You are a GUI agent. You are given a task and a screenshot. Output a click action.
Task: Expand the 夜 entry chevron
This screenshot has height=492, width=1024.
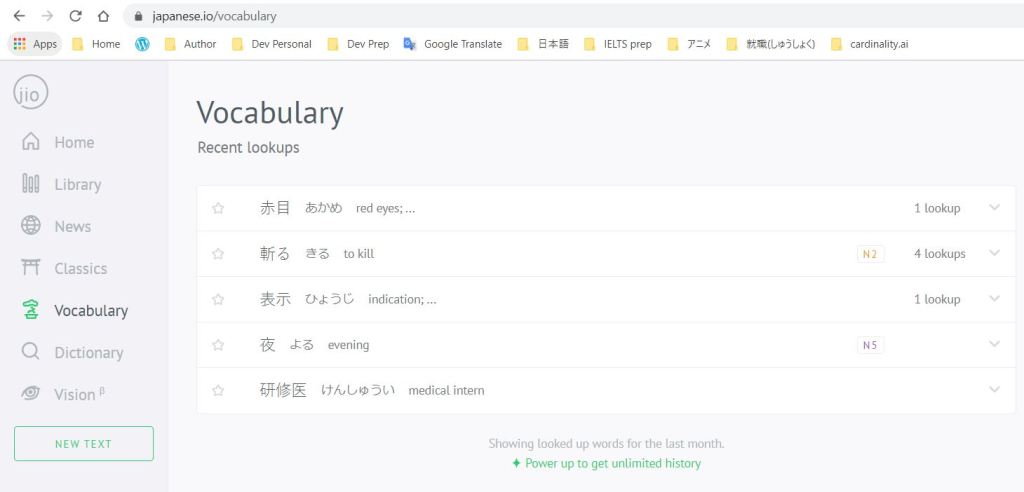click(993, 344)
